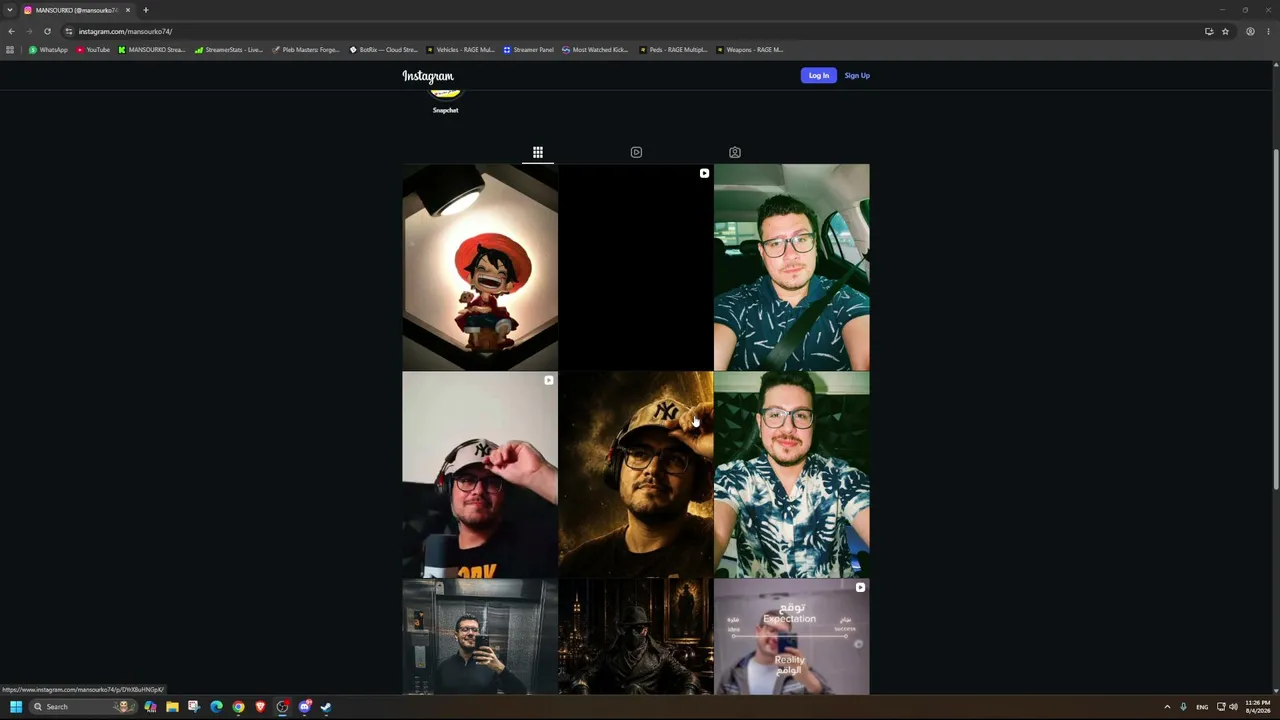This screenshot has width=1280, height=720.
Task: Open Steam from the taskbar
Action: (x=326, y=707)
